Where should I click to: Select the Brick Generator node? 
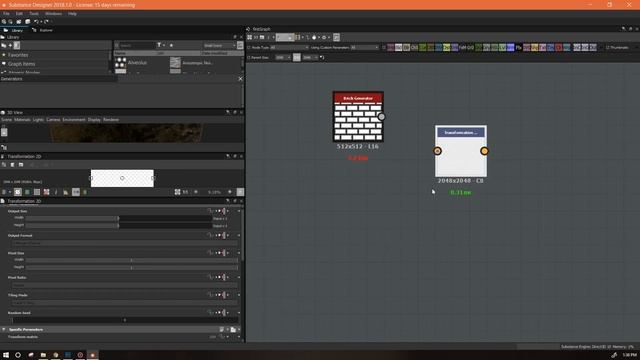pyautogui.click(x=358, y=117)
